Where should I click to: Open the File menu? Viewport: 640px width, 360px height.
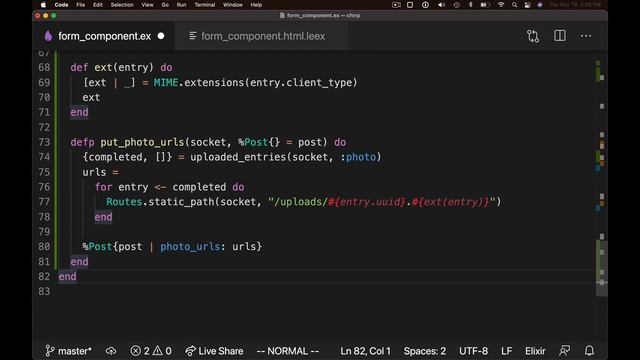click(81, 5)
